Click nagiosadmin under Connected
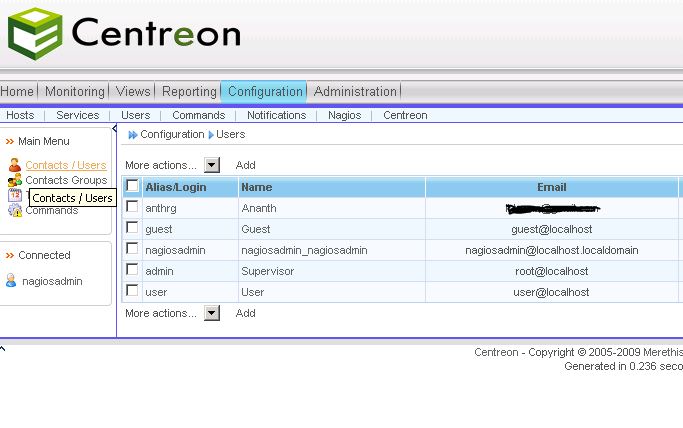The image size is (683, 428). (x=52, y=281)
